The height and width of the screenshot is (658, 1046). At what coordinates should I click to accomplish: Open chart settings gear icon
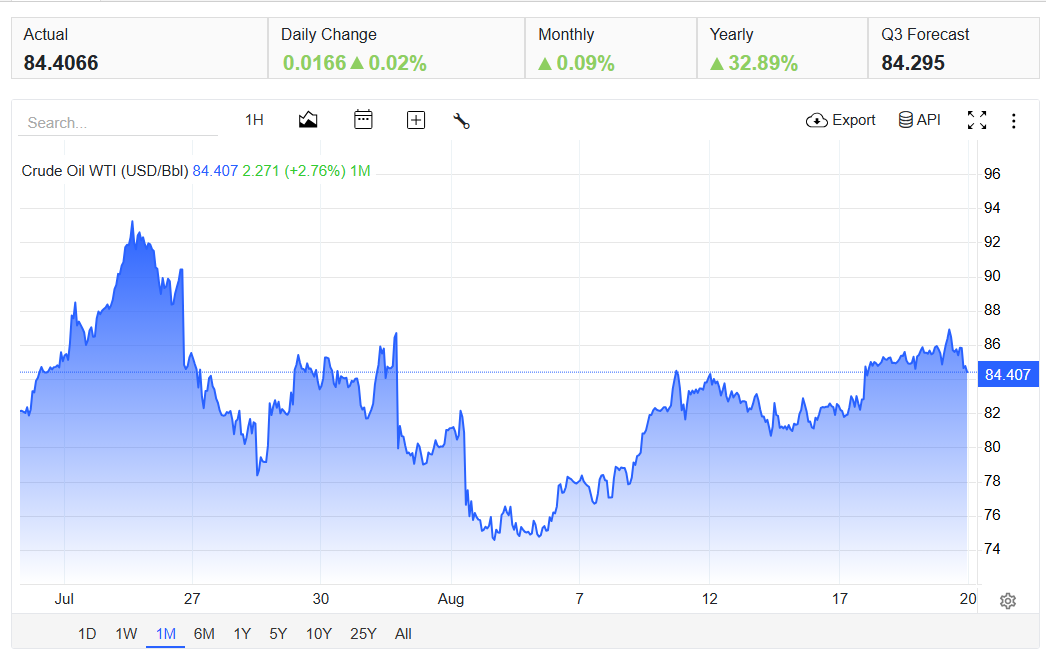click(x=1008, y=601)
